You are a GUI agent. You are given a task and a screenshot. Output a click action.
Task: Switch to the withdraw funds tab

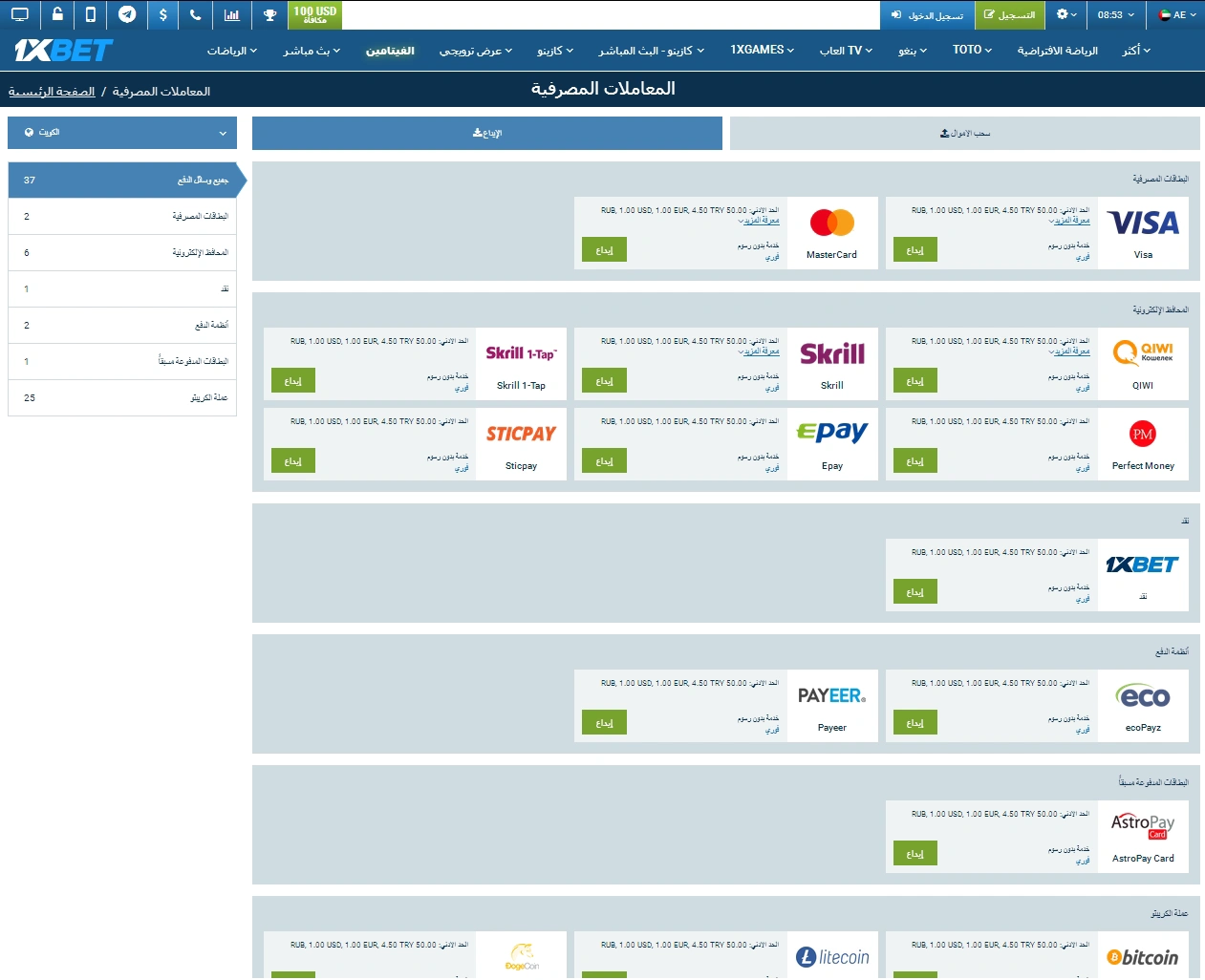[963, 133]
